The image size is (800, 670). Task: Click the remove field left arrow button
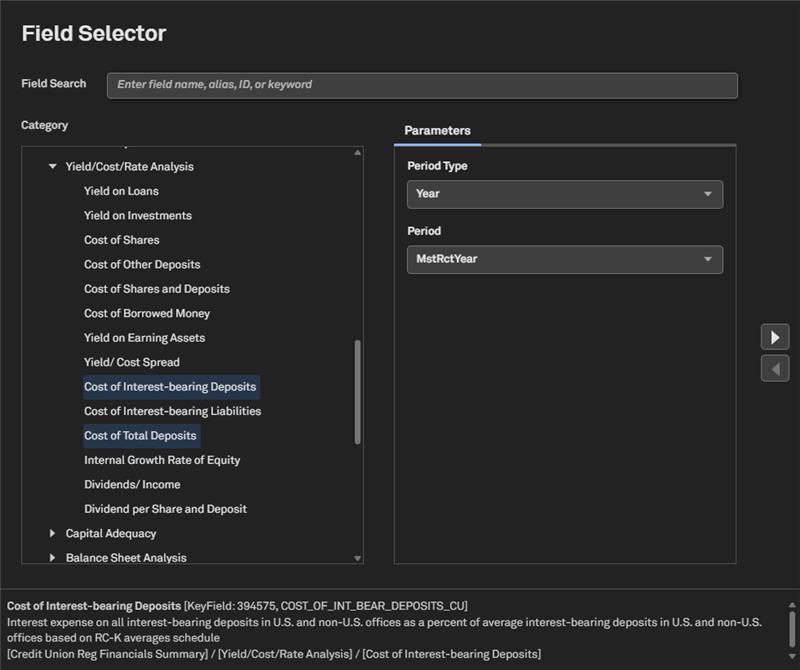click(x=775, y=368)
